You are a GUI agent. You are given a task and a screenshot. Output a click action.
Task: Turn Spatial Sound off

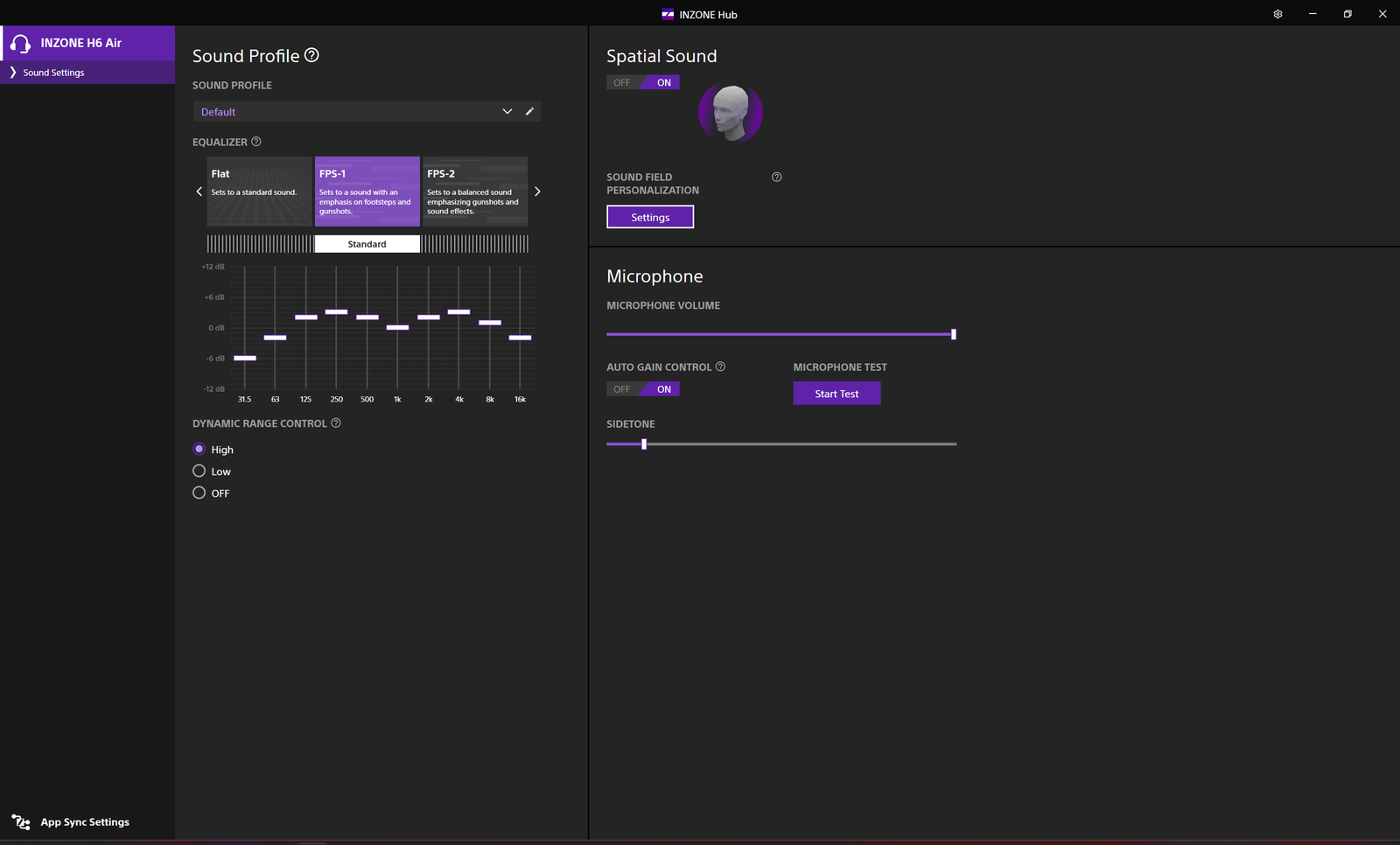pos(622,82)
